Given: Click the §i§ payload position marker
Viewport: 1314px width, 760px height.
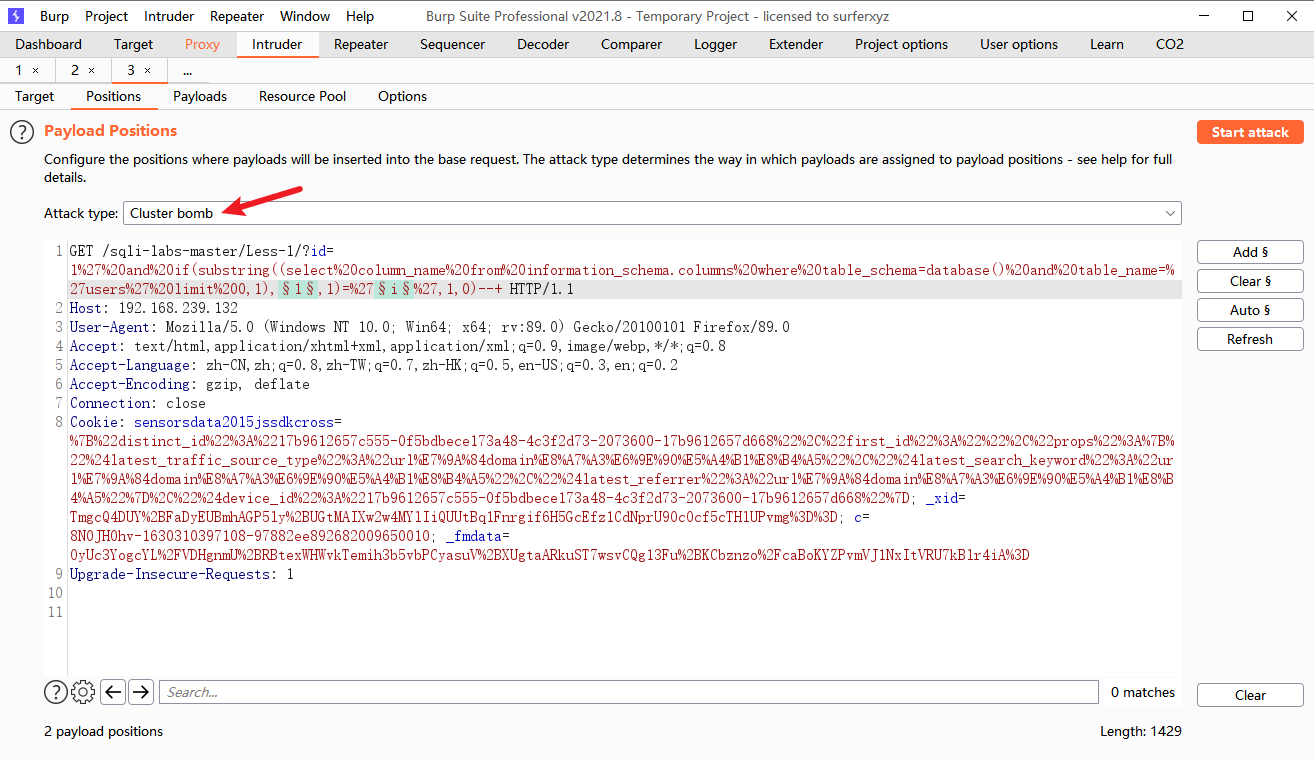Looking at the screenshot, I should 392,289.
